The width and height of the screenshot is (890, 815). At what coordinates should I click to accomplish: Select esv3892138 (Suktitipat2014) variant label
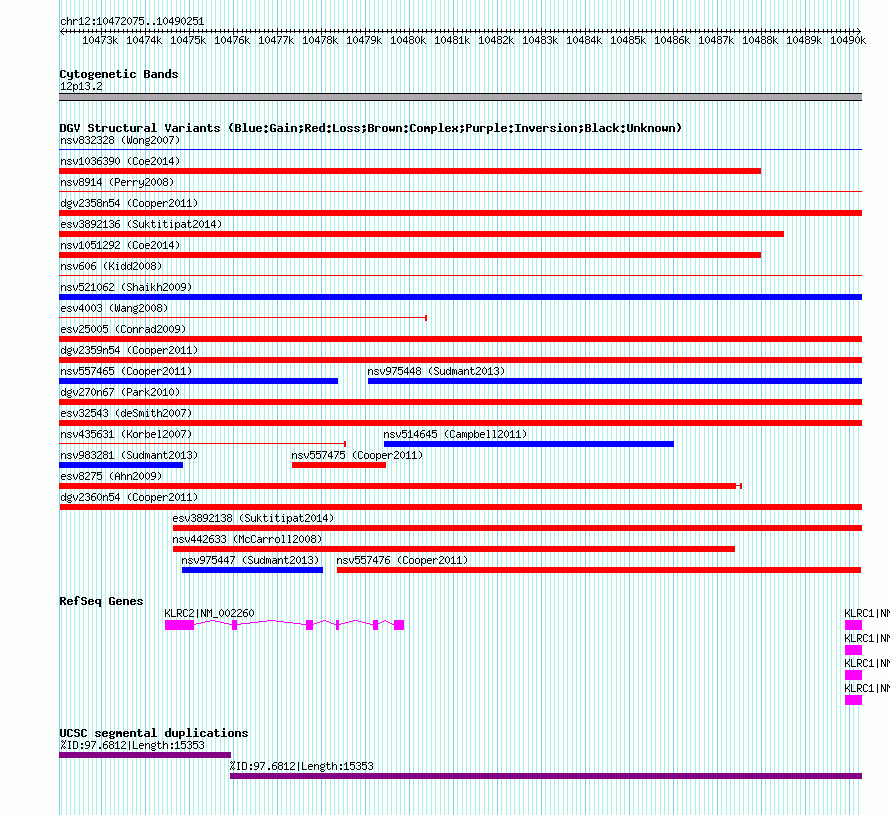point(253,518)
